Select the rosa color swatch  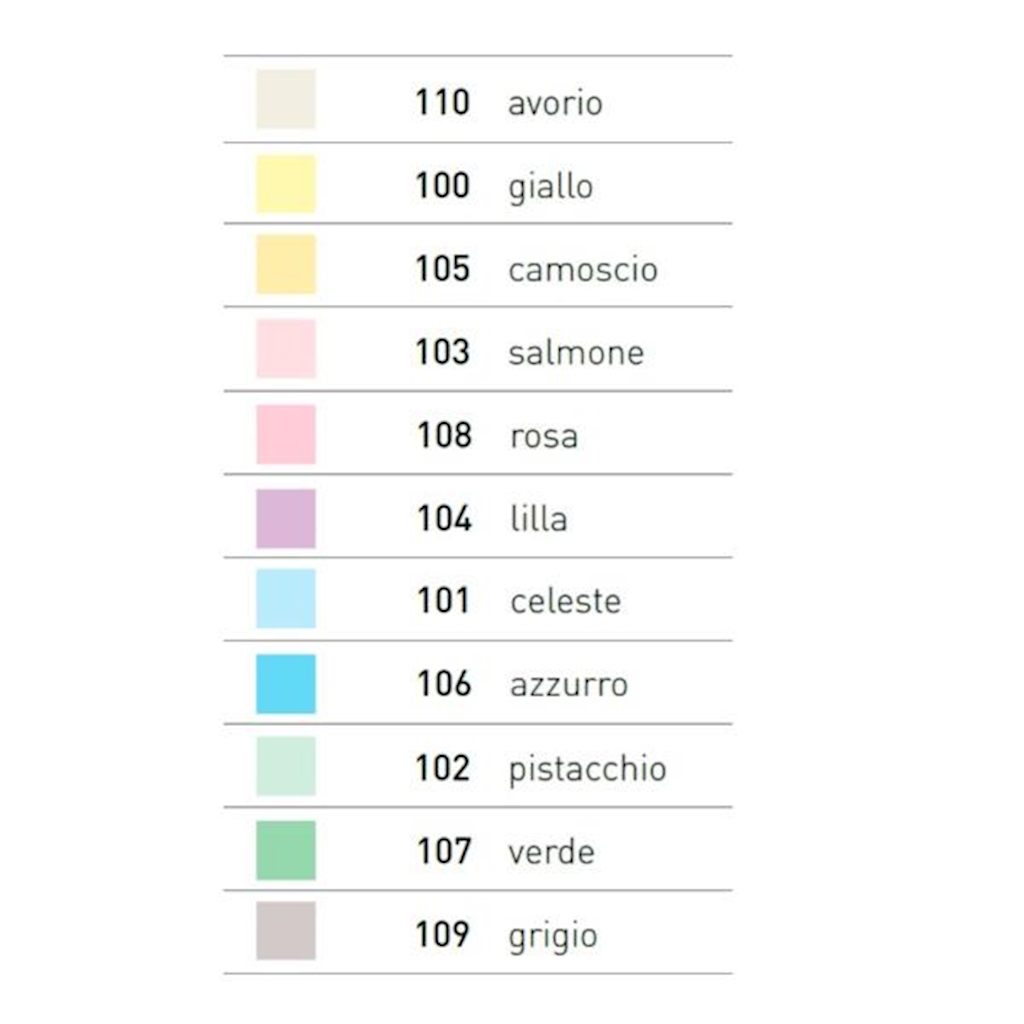[x=286, y=435]
